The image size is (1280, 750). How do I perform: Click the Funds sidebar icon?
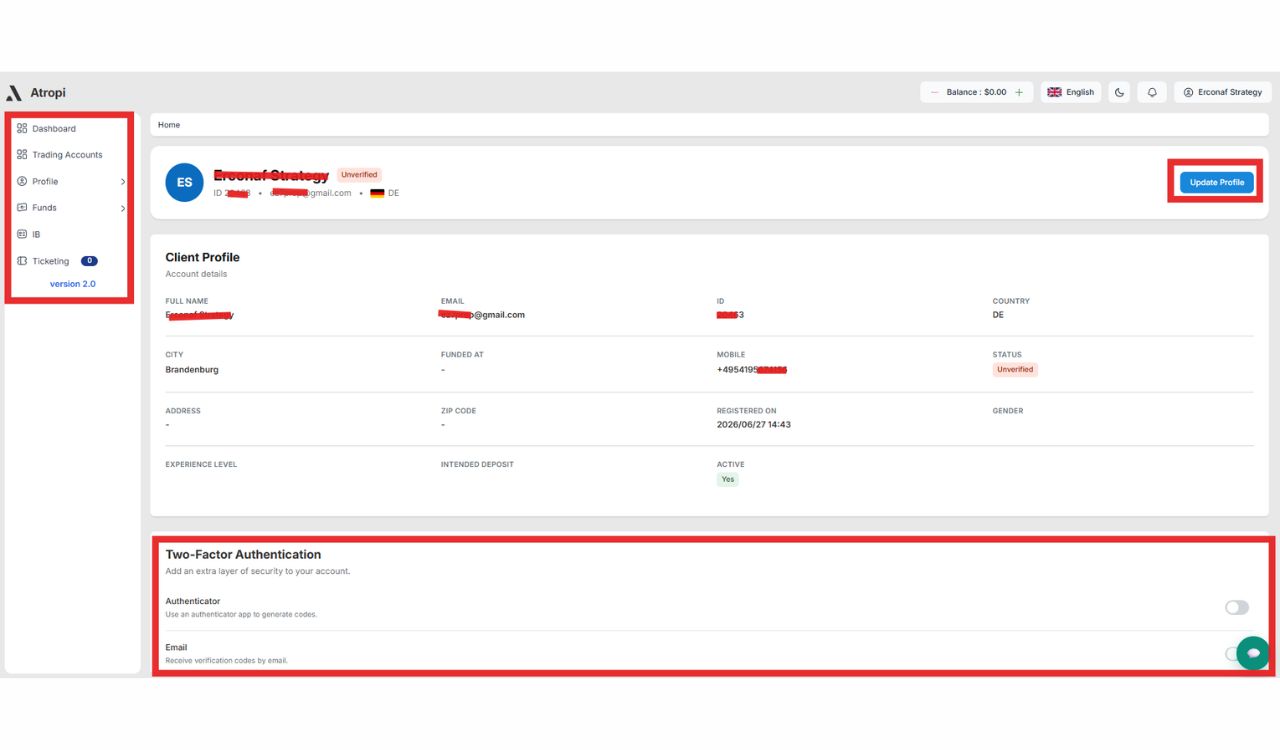pyautogui.click(x=22, y=207)
